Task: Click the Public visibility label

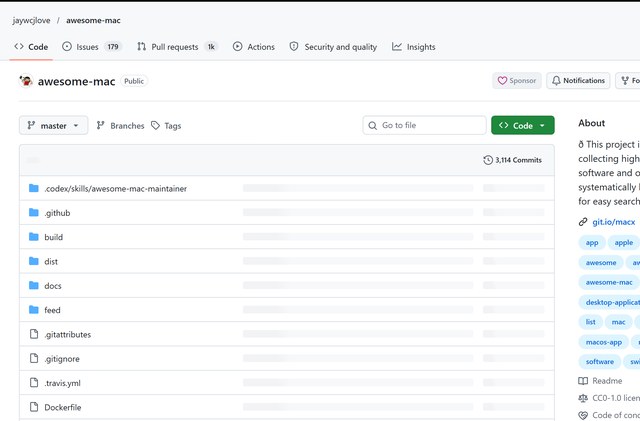Action: 134,81
